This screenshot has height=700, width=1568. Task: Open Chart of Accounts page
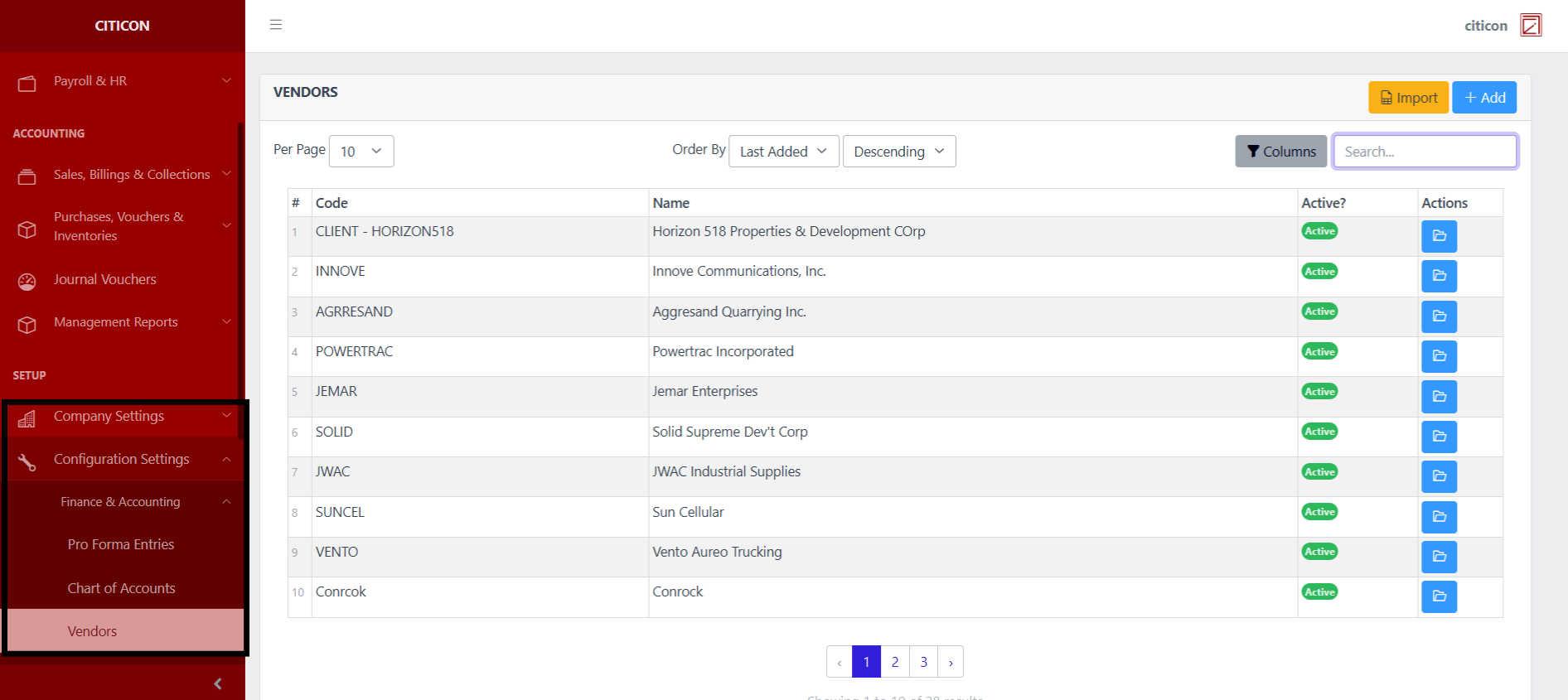coord(121,588)
